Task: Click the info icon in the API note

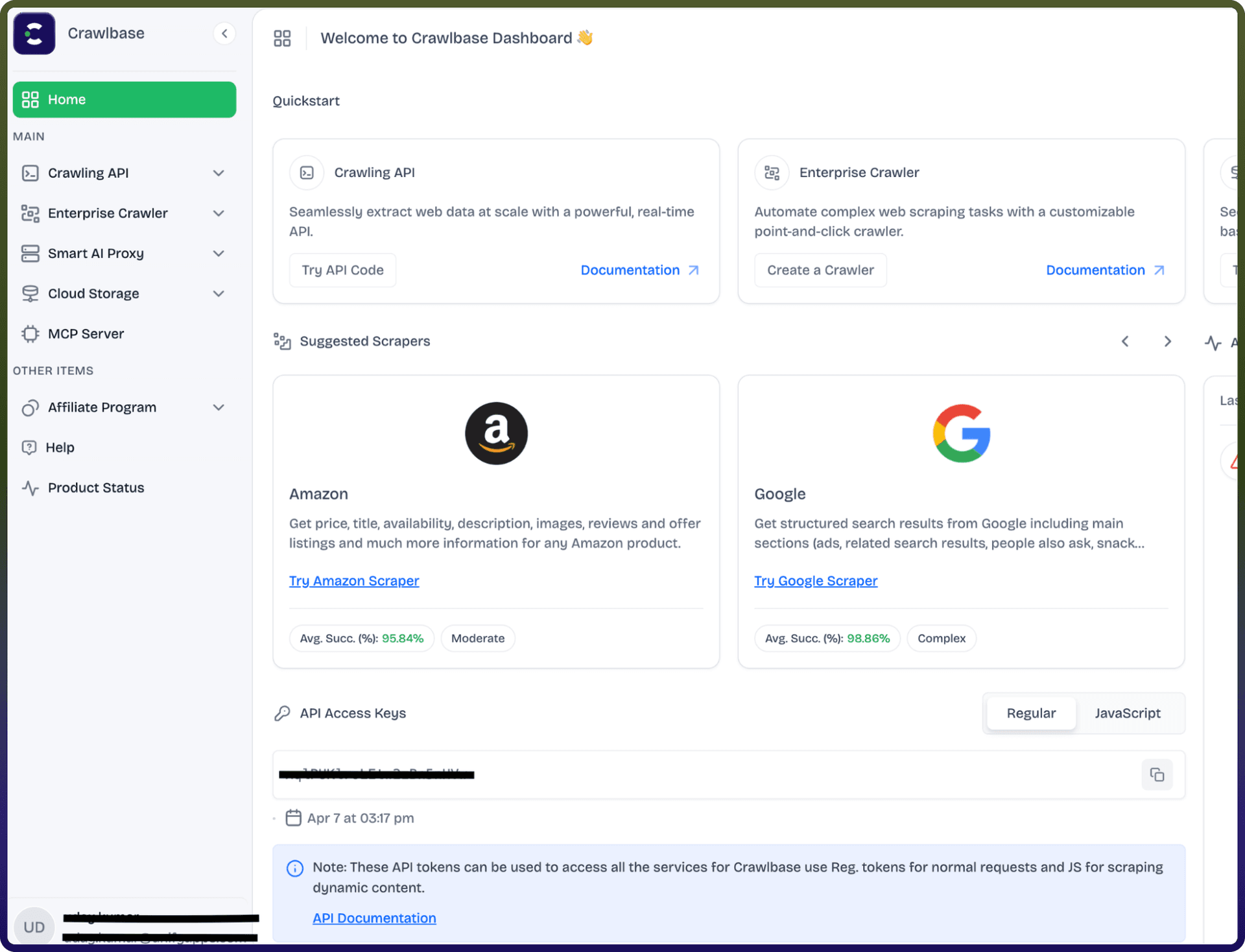Action: (x=295, y=868)
